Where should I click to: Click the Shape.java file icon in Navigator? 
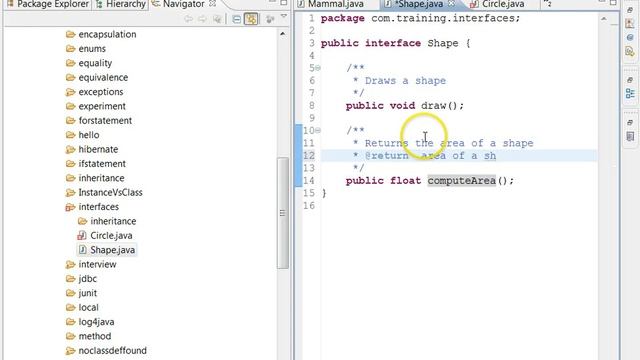pyautogui.click(x=82, y=250)
